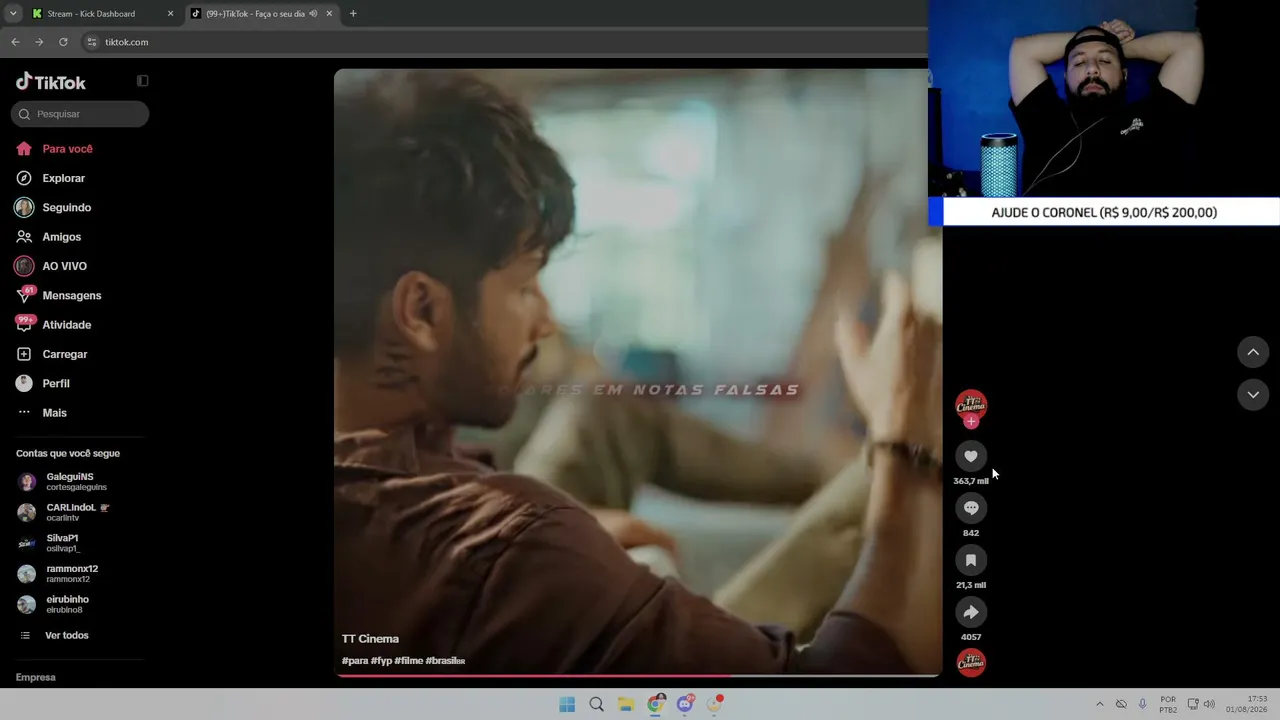Open a new browser tab
This screenshot has width=1280, height=720.
pos(353,14)
